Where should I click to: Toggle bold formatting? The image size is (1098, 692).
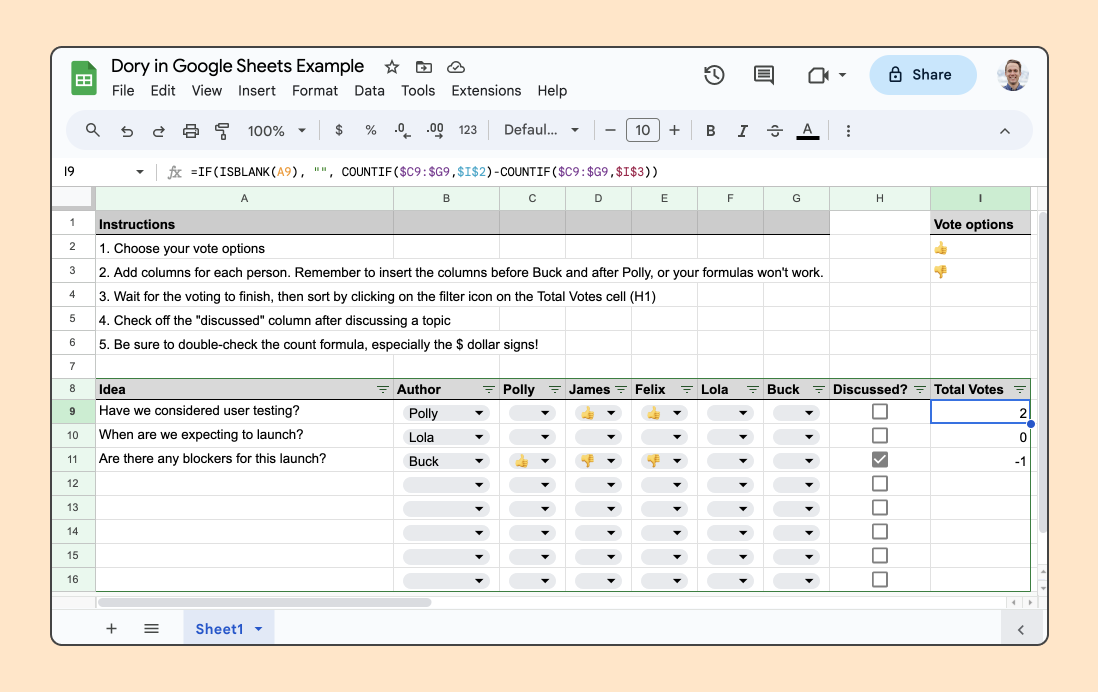point(710,131)
